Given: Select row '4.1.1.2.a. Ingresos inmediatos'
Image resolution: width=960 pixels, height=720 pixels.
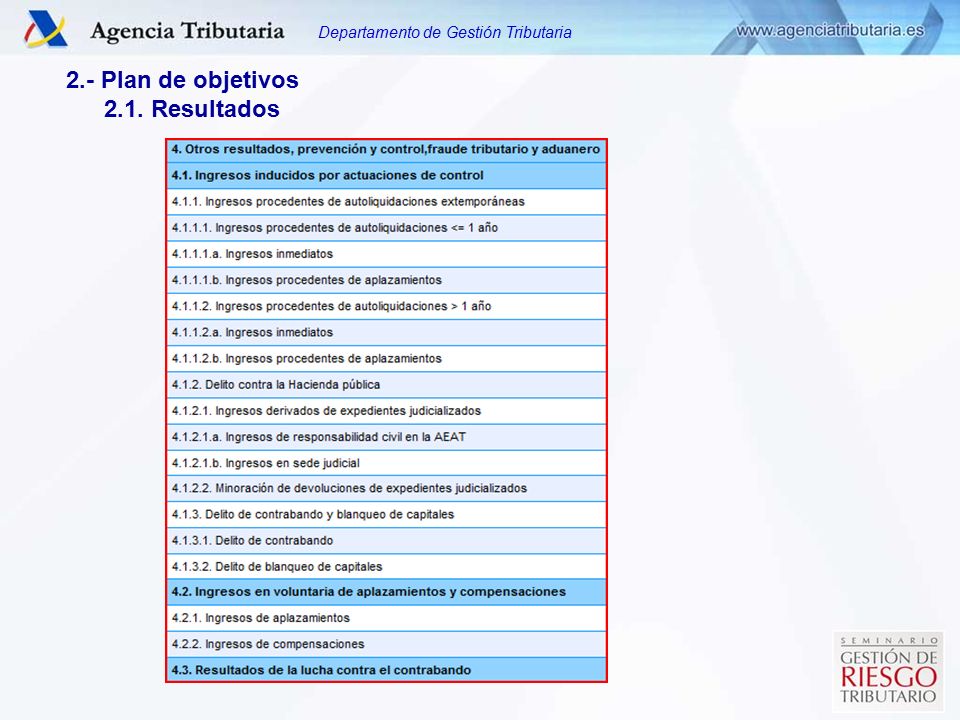Looking at the screenshot, I should point(386,332).
